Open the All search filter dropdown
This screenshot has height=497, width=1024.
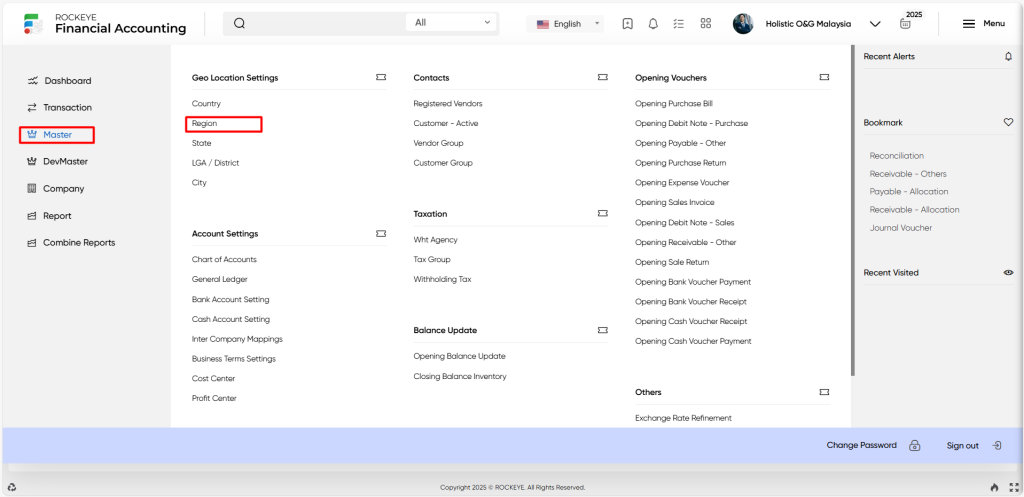pyautogui.click(x=452, y=23)
